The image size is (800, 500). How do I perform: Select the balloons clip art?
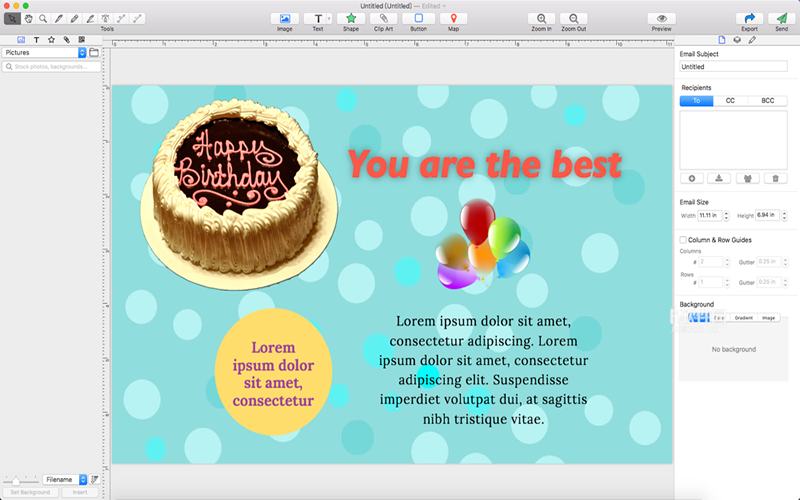click(483, 244)
